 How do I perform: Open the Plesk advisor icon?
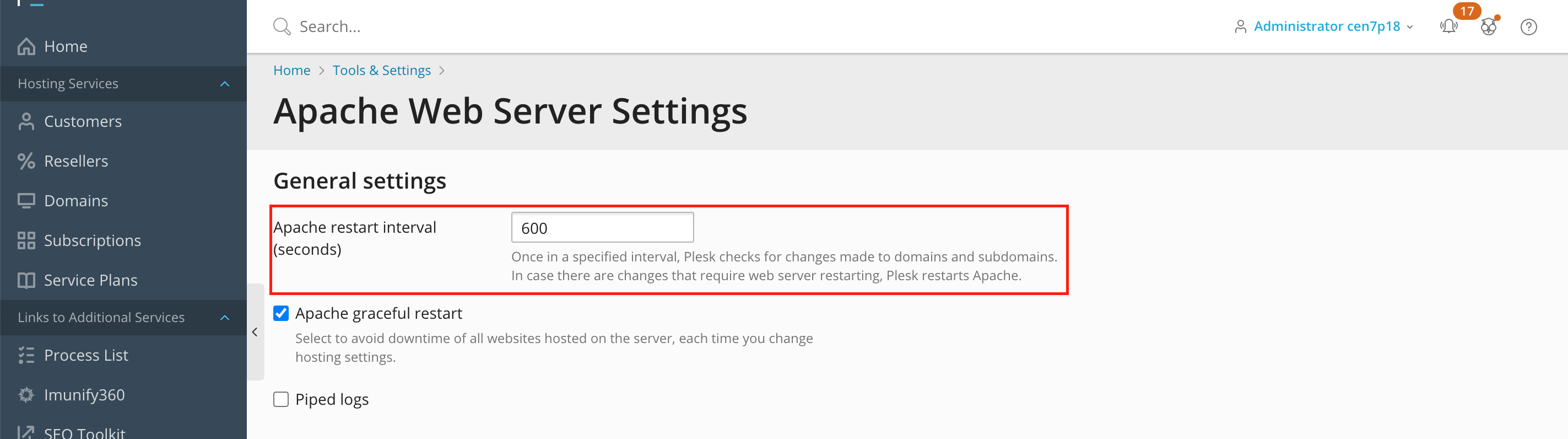(1488, 27)
